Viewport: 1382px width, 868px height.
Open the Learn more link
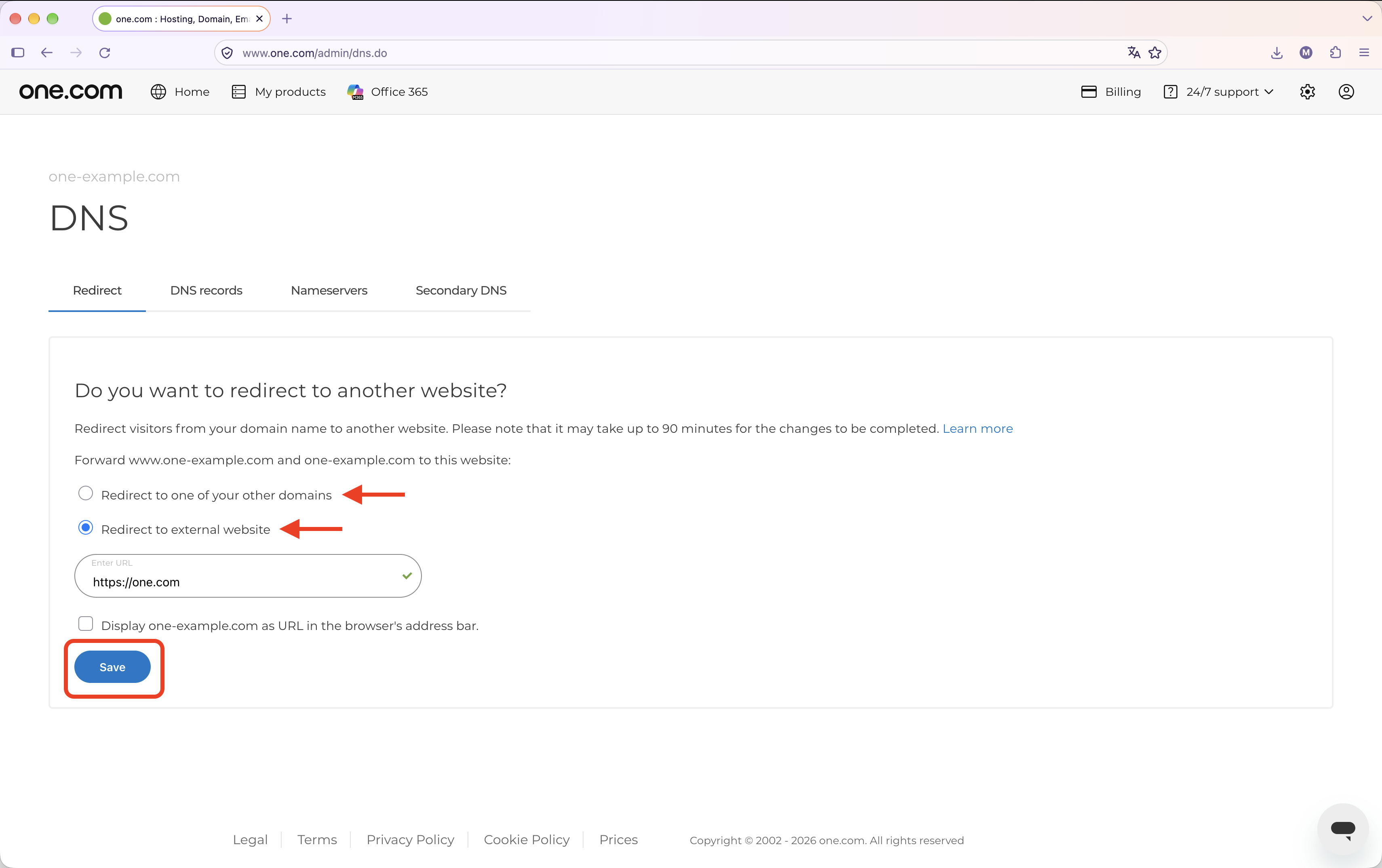978,429
